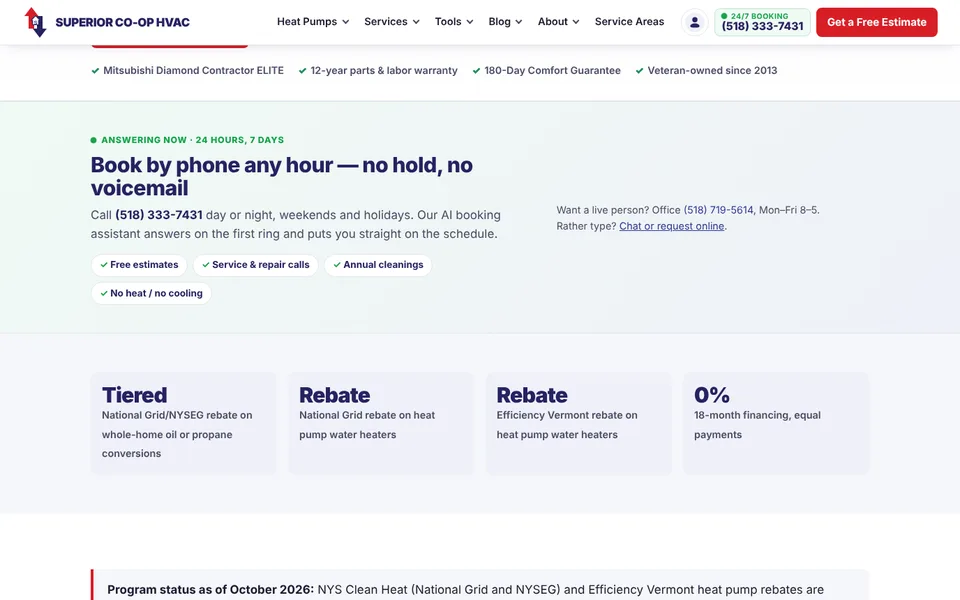Select the Annual cleanings chip
960x600 pixels.
point(378,265)
